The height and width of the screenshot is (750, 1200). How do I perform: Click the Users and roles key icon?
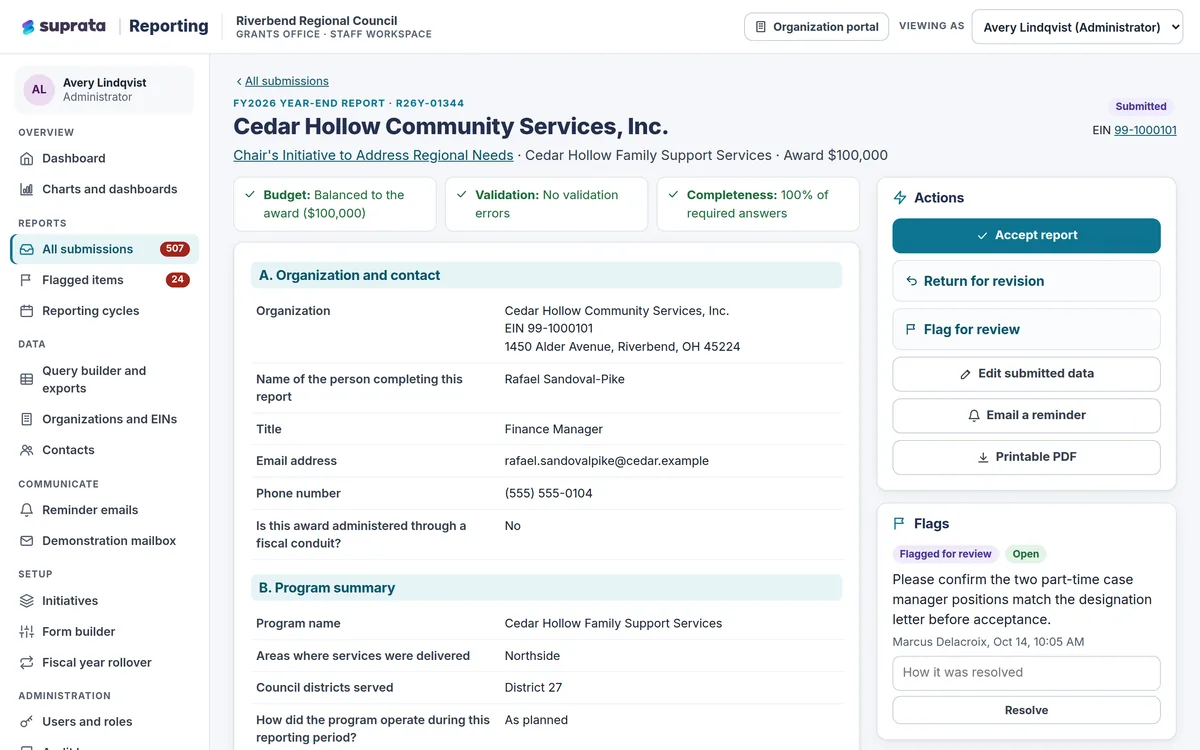point(27,722)
